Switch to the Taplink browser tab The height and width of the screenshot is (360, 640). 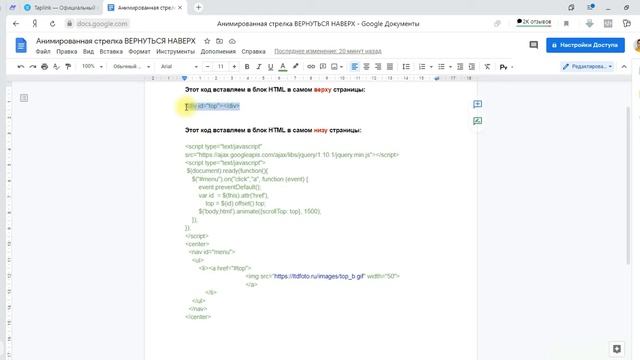tap(60, 7)
